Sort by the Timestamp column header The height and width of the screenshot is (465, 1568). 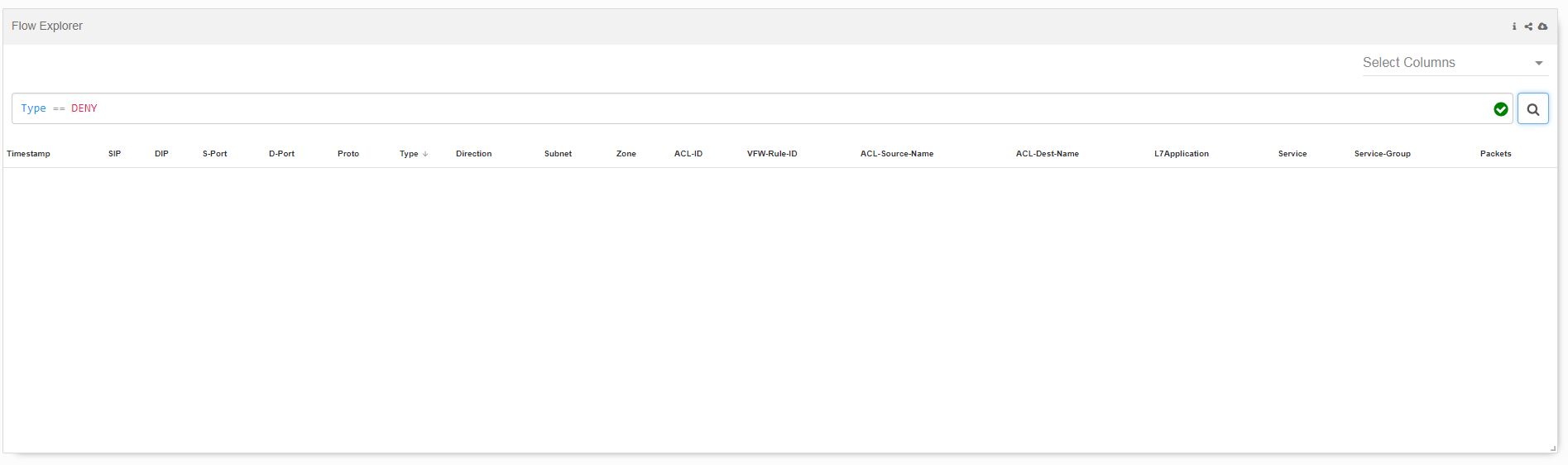pos(28,154)
